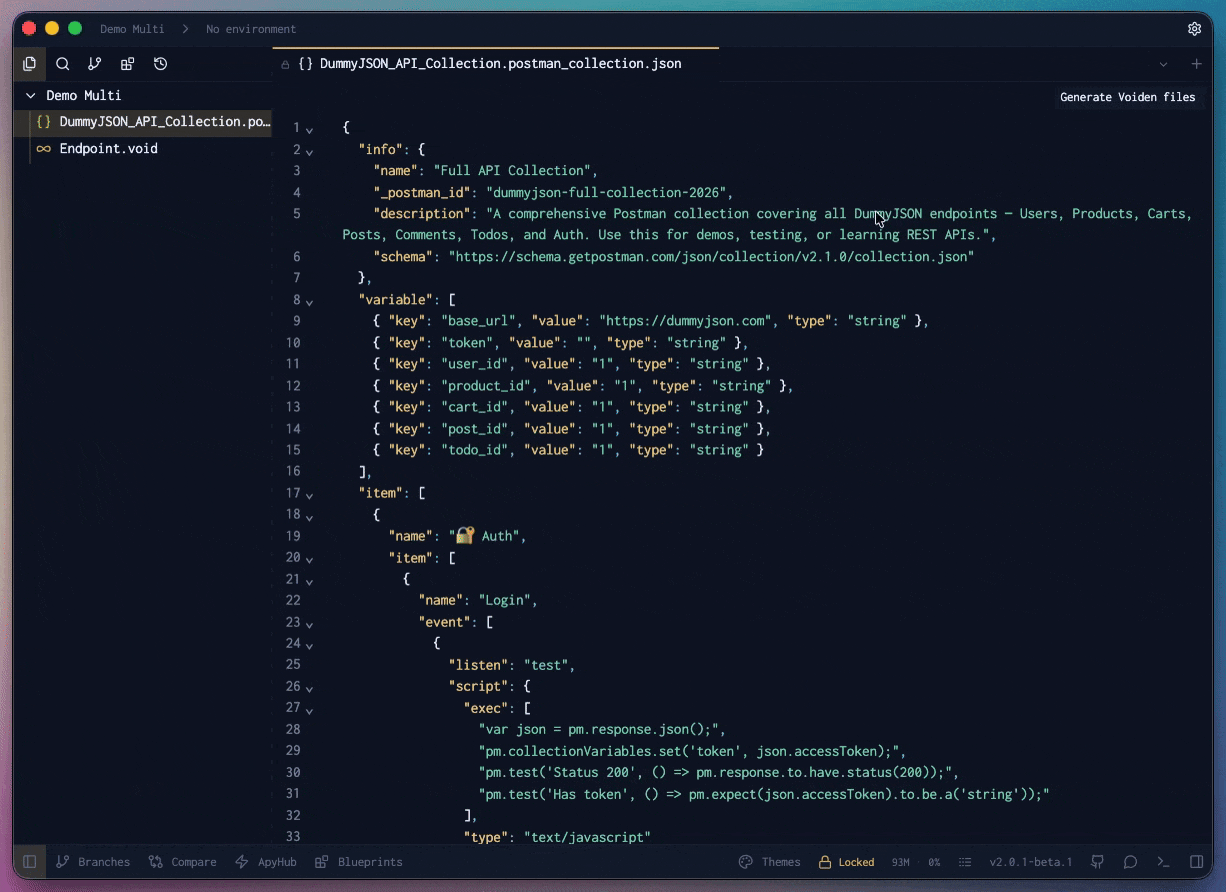The width and height of the screenshot is (1226, 892).
Task: Click the "listen" key on line 25
Action: [478, 665]
